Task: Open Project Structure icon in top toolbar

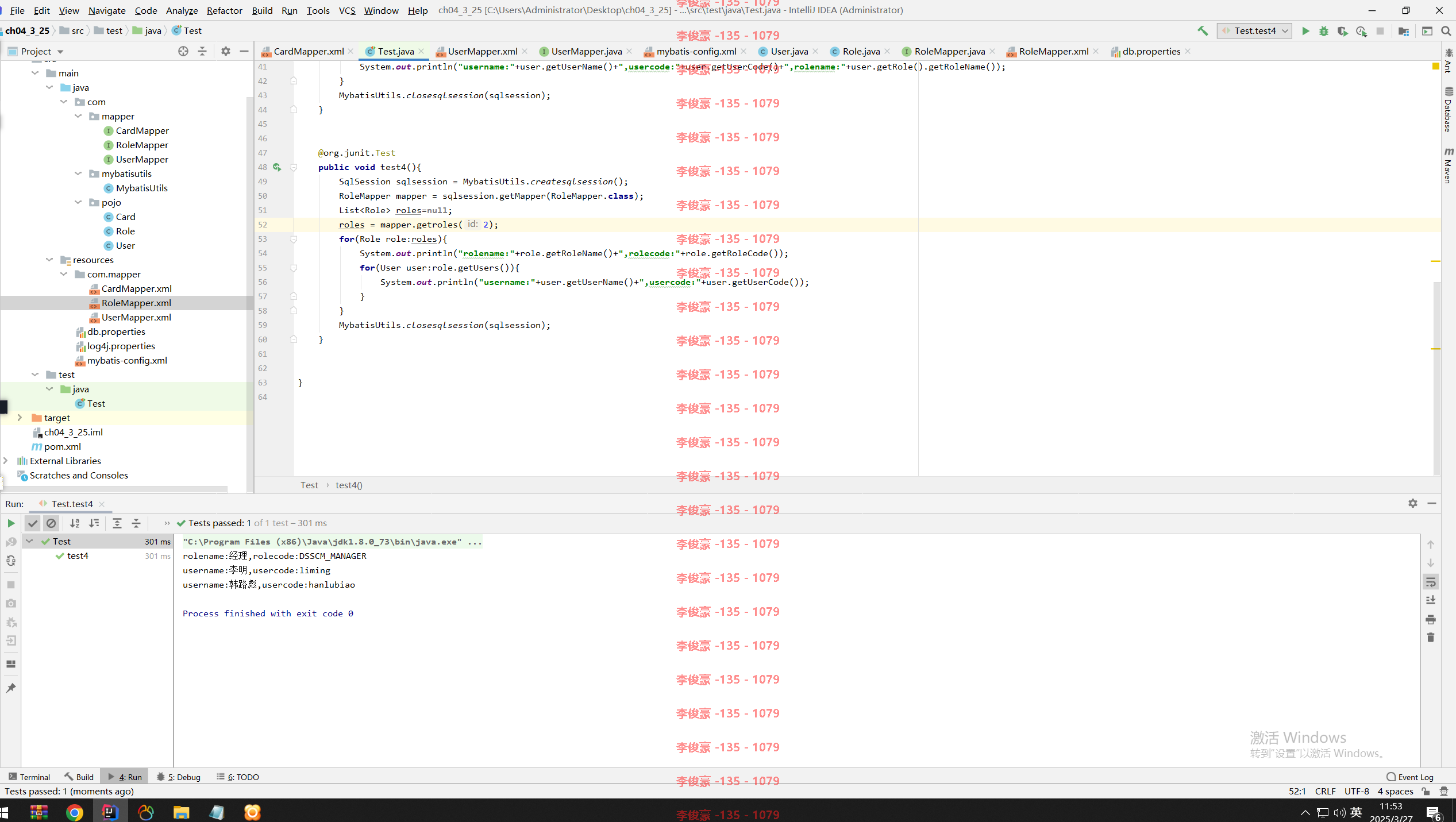Action: (1404, 31)
